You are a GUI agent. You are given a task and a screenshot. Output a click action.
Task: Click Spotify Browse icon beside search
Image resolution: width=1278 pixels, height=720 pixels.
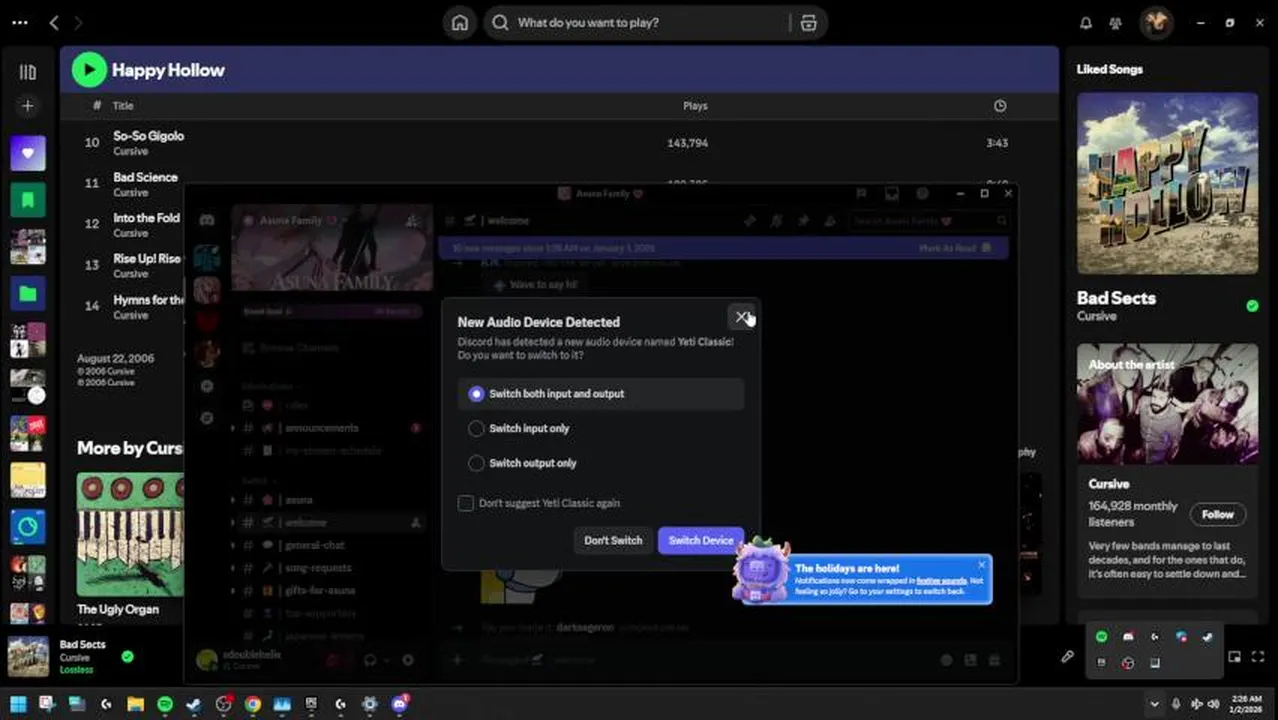(808, 22)
